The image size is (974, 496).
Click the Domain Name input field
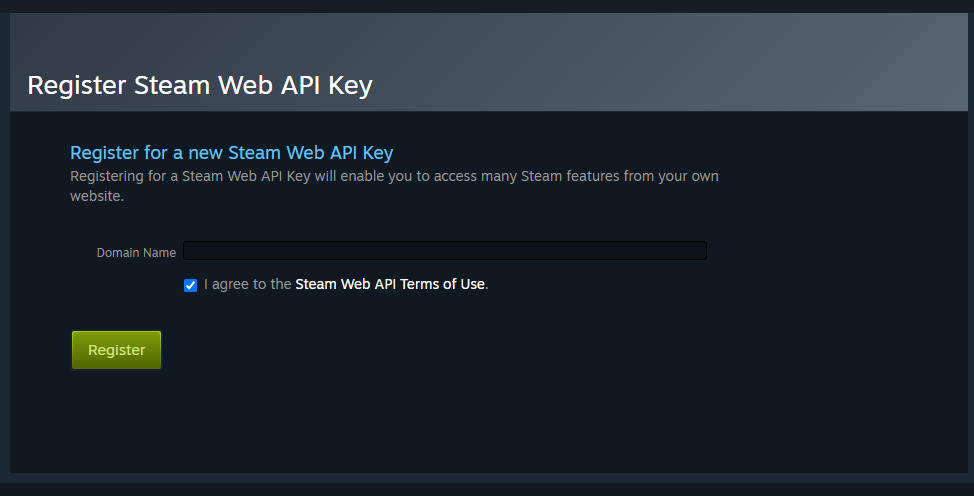click(445, 250)
